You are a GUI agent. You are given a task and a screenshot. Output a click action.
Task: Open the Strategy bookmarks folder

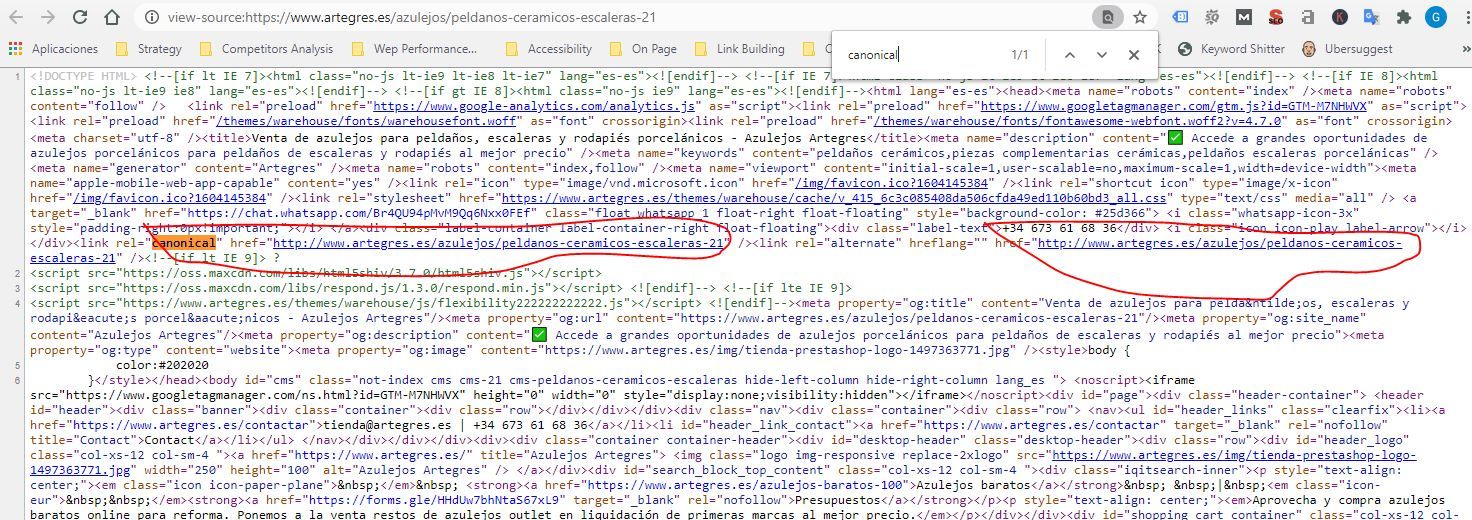[148, 49]
